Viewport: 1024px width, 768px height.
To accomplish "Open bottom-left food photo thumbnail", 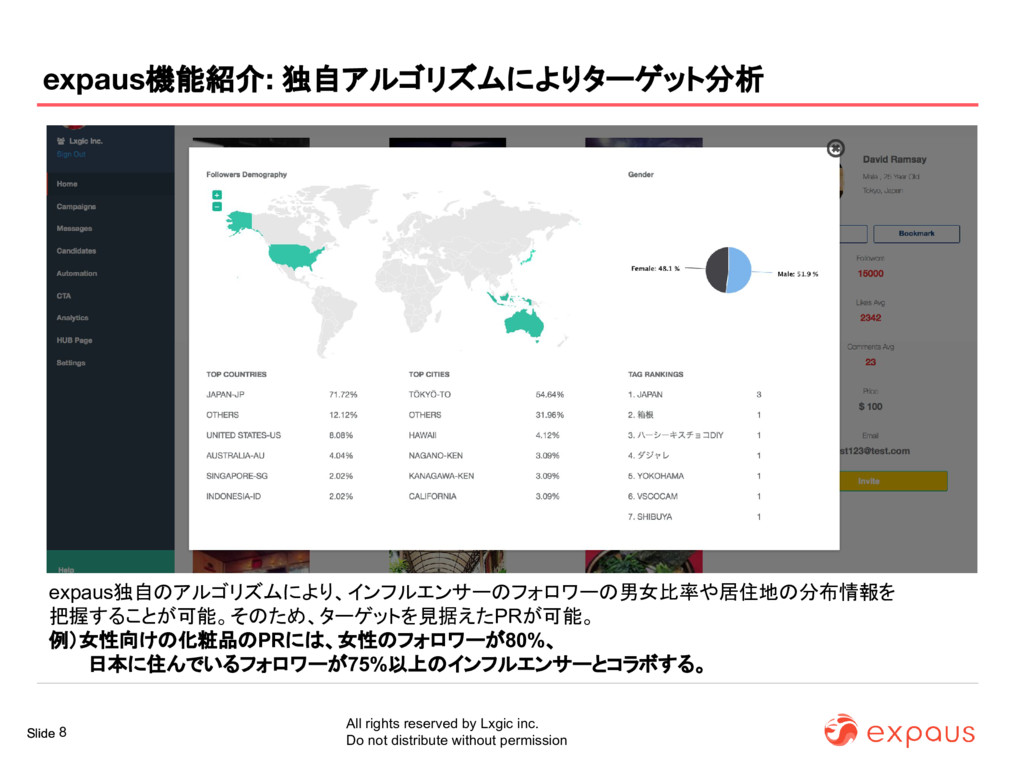I will (x=251, y=562).
